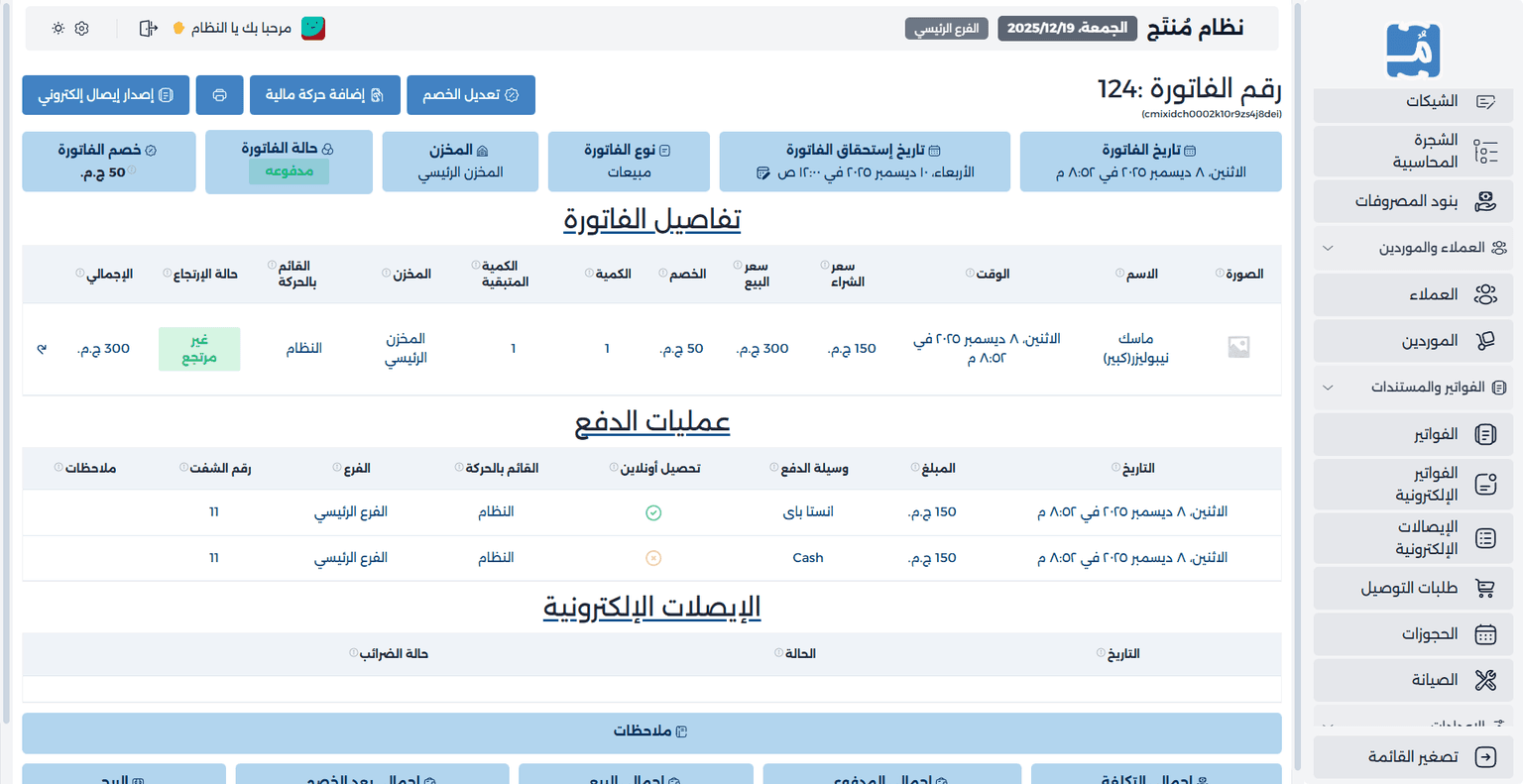This screenshot has height=784, width=1523.
Task: Click the الفرع الرئيسي branch badge
Action: (x=946, y=29)
